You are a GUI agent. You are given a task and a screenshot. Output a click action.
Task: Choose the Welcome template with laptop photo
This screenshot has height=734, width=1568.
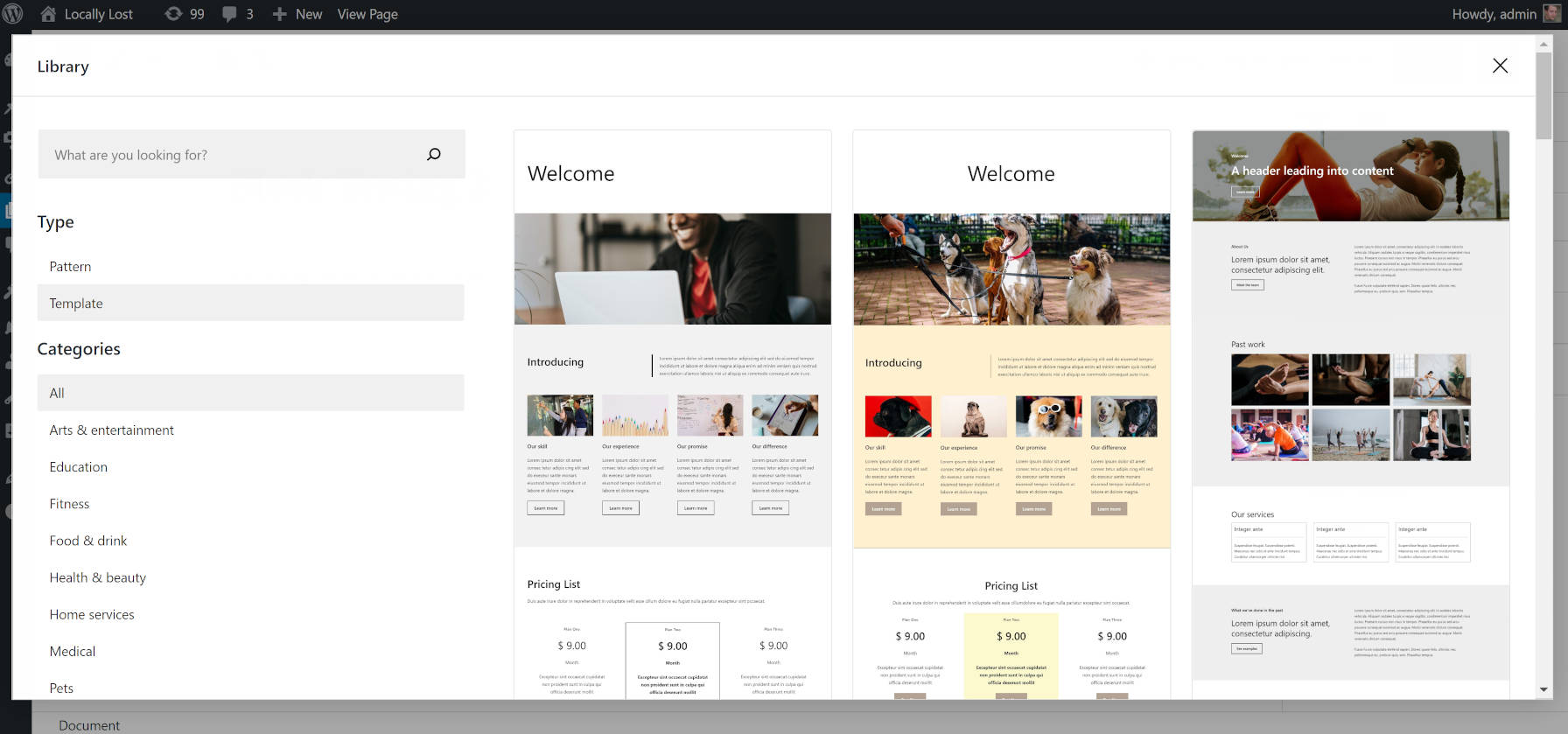point(672,414)
